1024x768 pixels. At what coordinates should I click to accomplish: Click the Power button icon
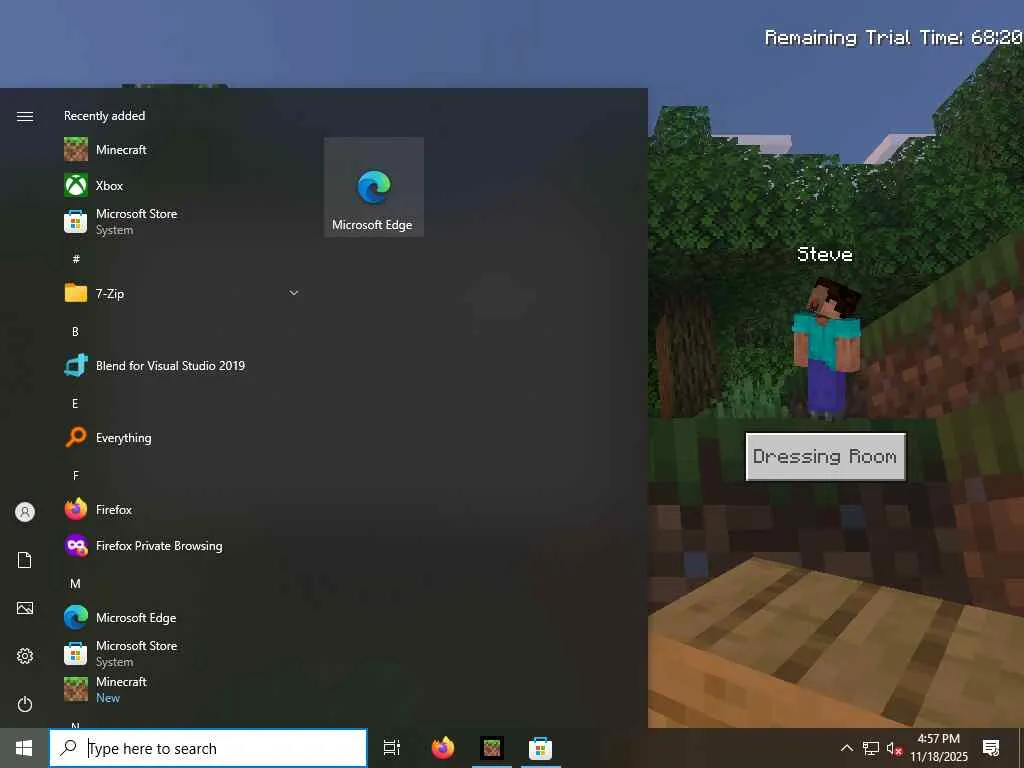coord(25,704)
